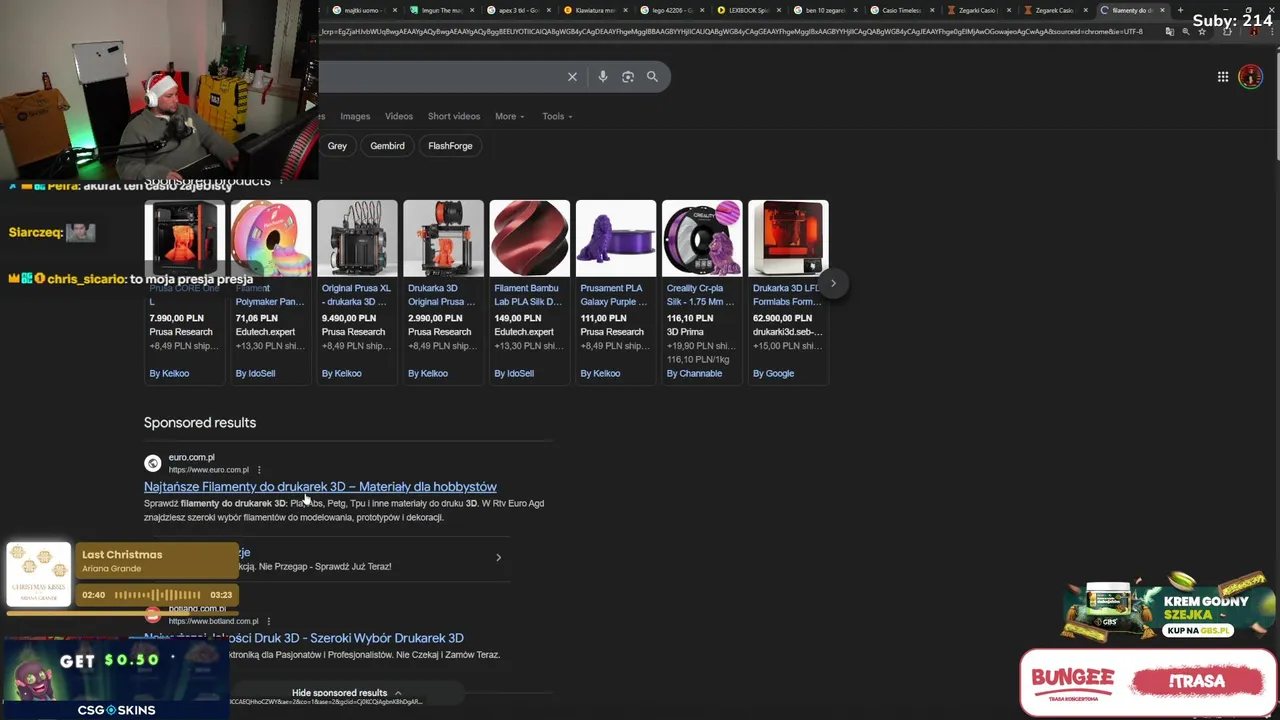Switch to the 'Casio Timeless' tab
Screen dimensions: 1280x720
click(900, 10)
